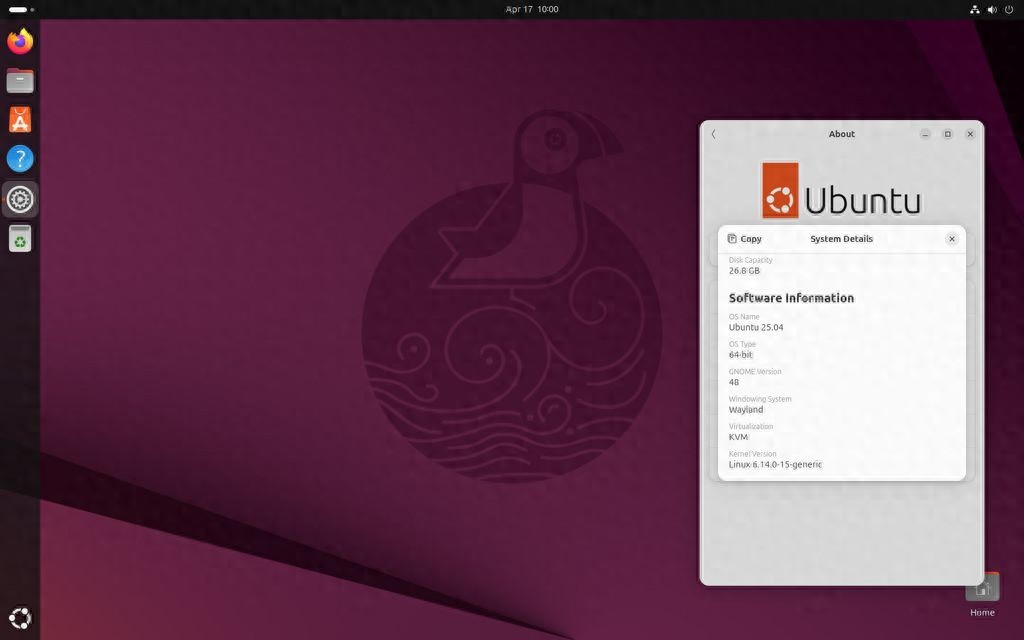Close the About settings window

(x=970, y=134)
